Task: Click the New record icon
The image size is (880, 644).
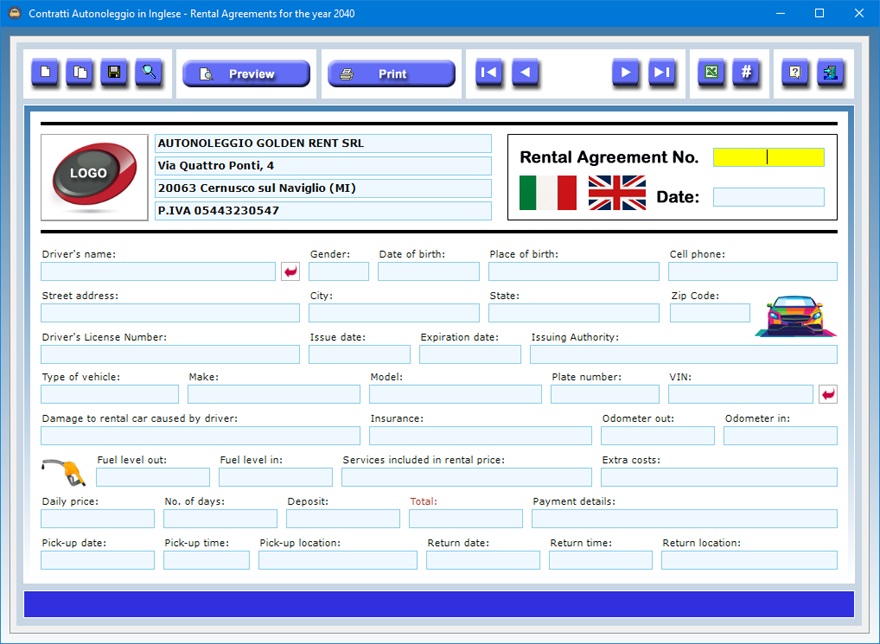Action: coord(45,73)
